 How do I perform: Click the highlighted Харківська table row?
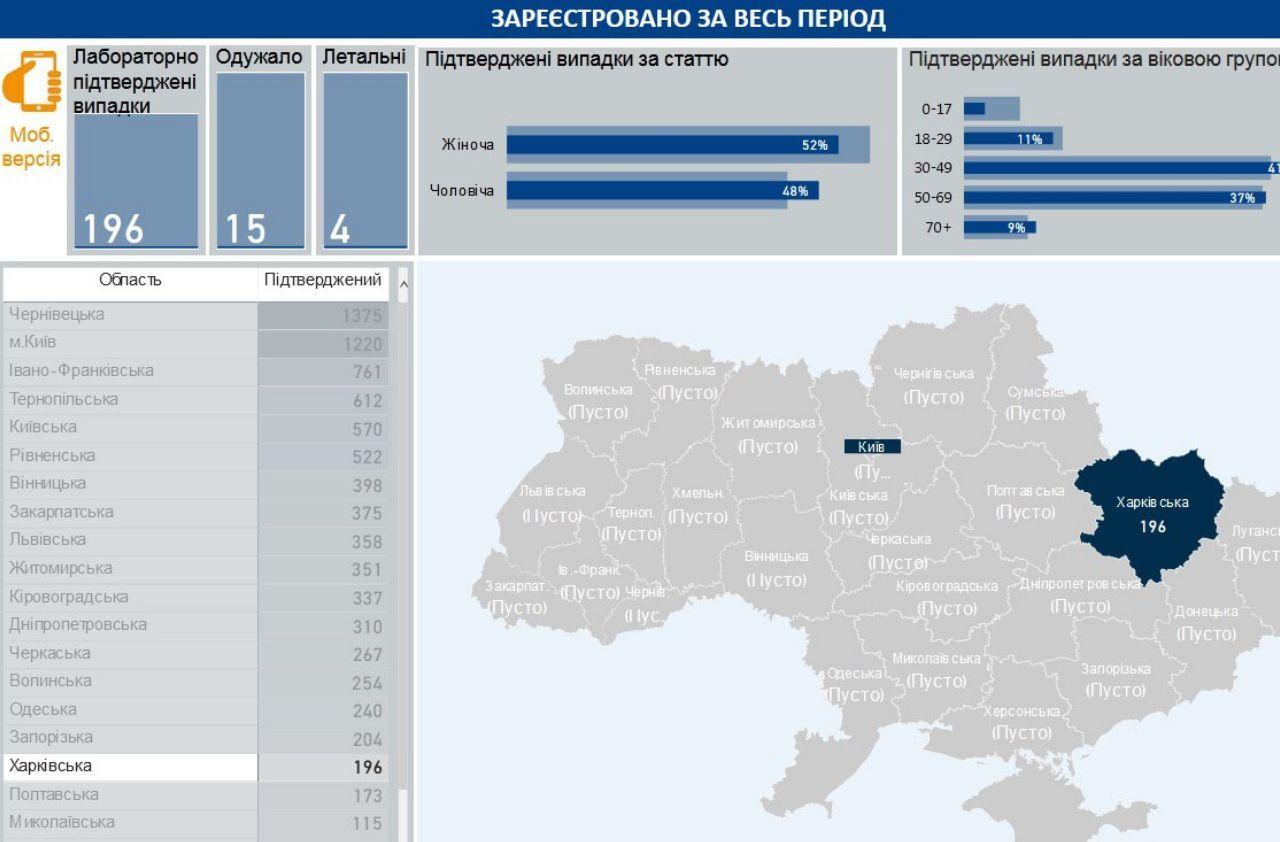click(x=130, y=767)
